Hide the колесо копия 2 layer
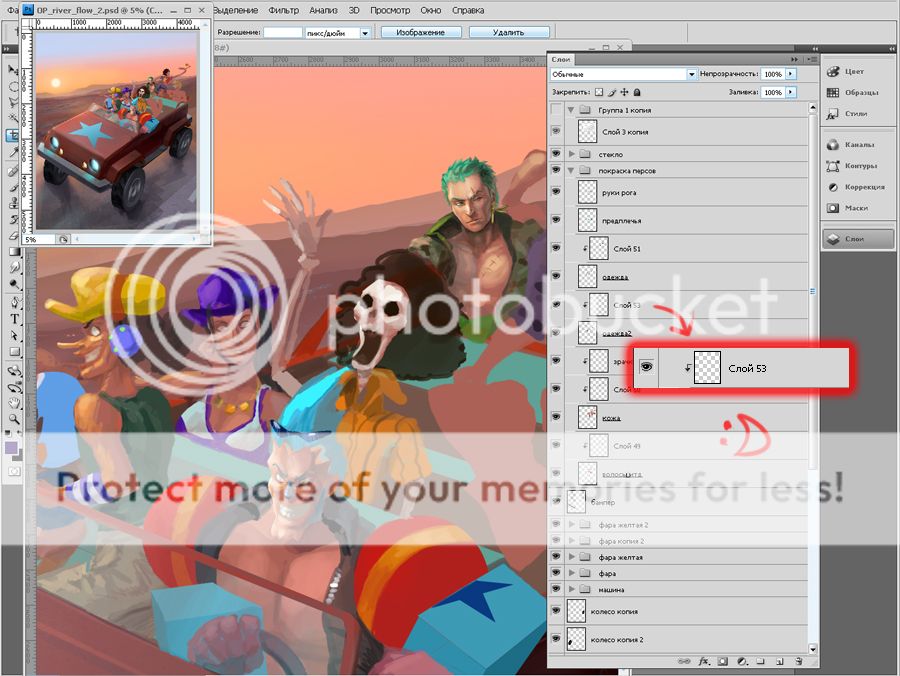 (556, 639)
